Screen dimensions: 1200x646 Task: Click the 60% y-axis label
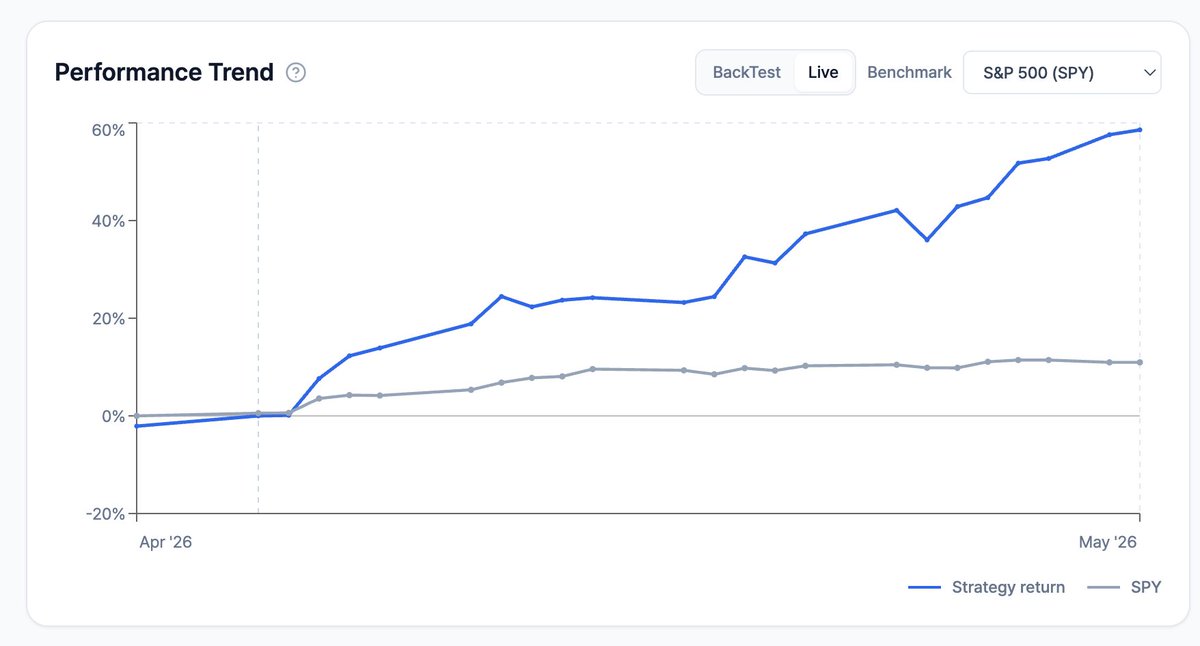pos(107,130)
